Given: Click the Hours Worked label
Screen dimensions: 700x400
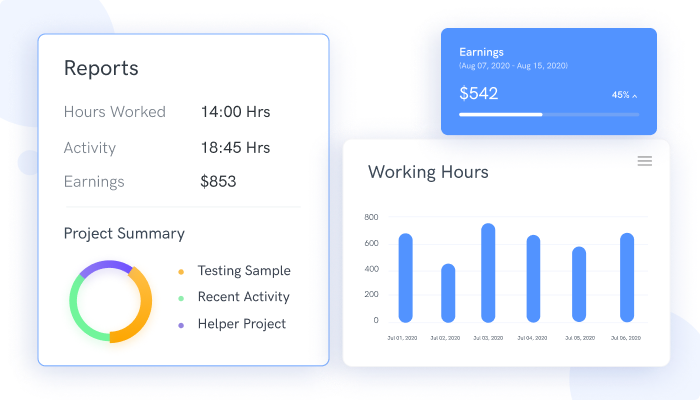Looking at the screenshot, I should click(115, 112).
